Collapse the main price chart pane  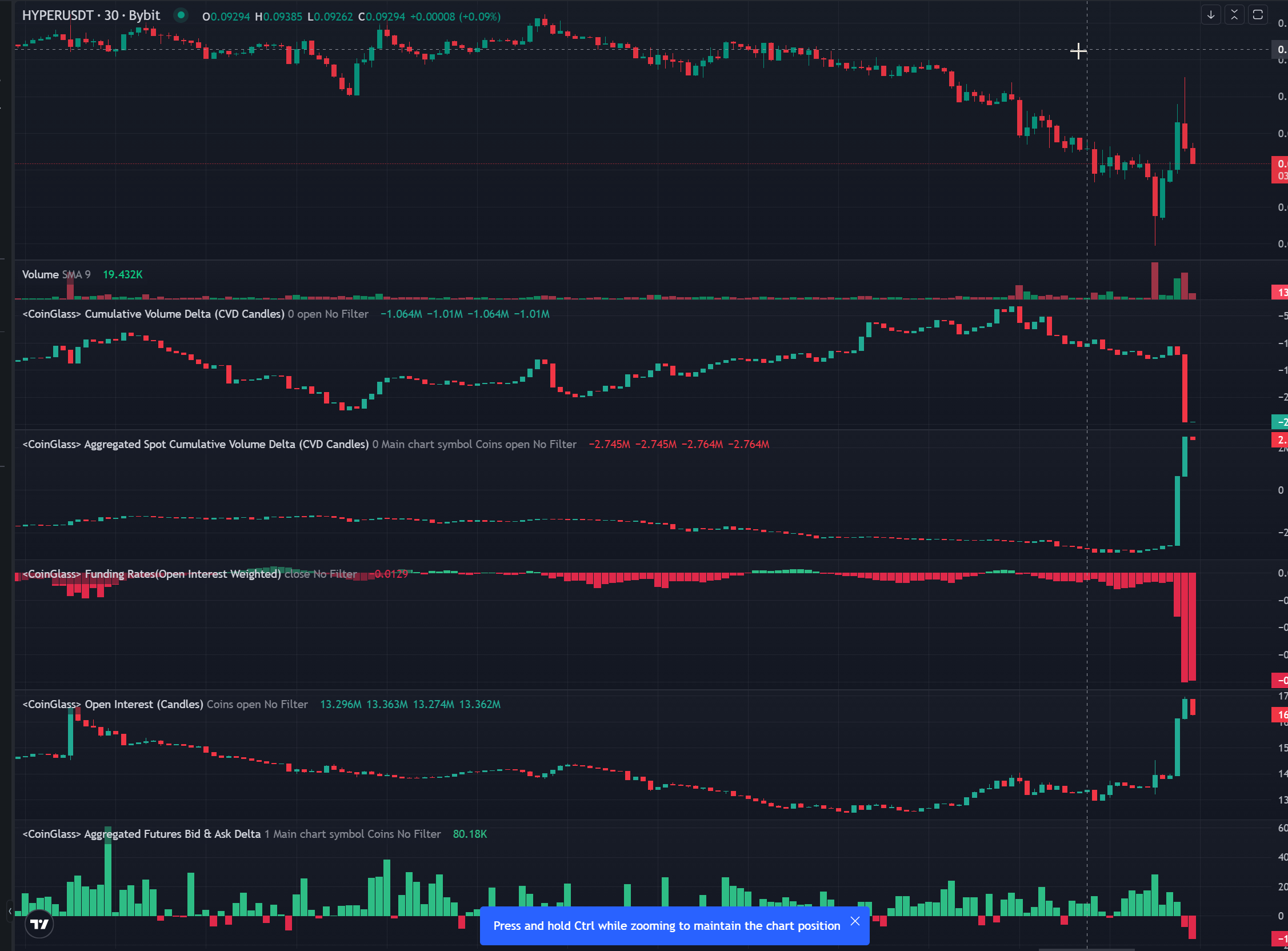click(x=1234, y=15)
